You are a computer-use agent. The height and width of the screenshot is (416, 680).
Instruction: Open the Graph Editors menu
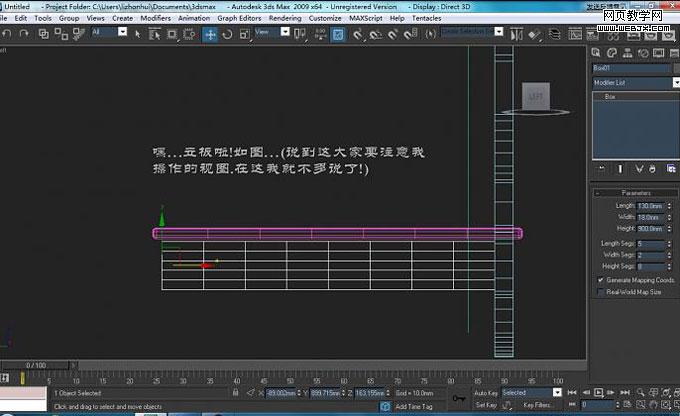[x=239, y=18]
